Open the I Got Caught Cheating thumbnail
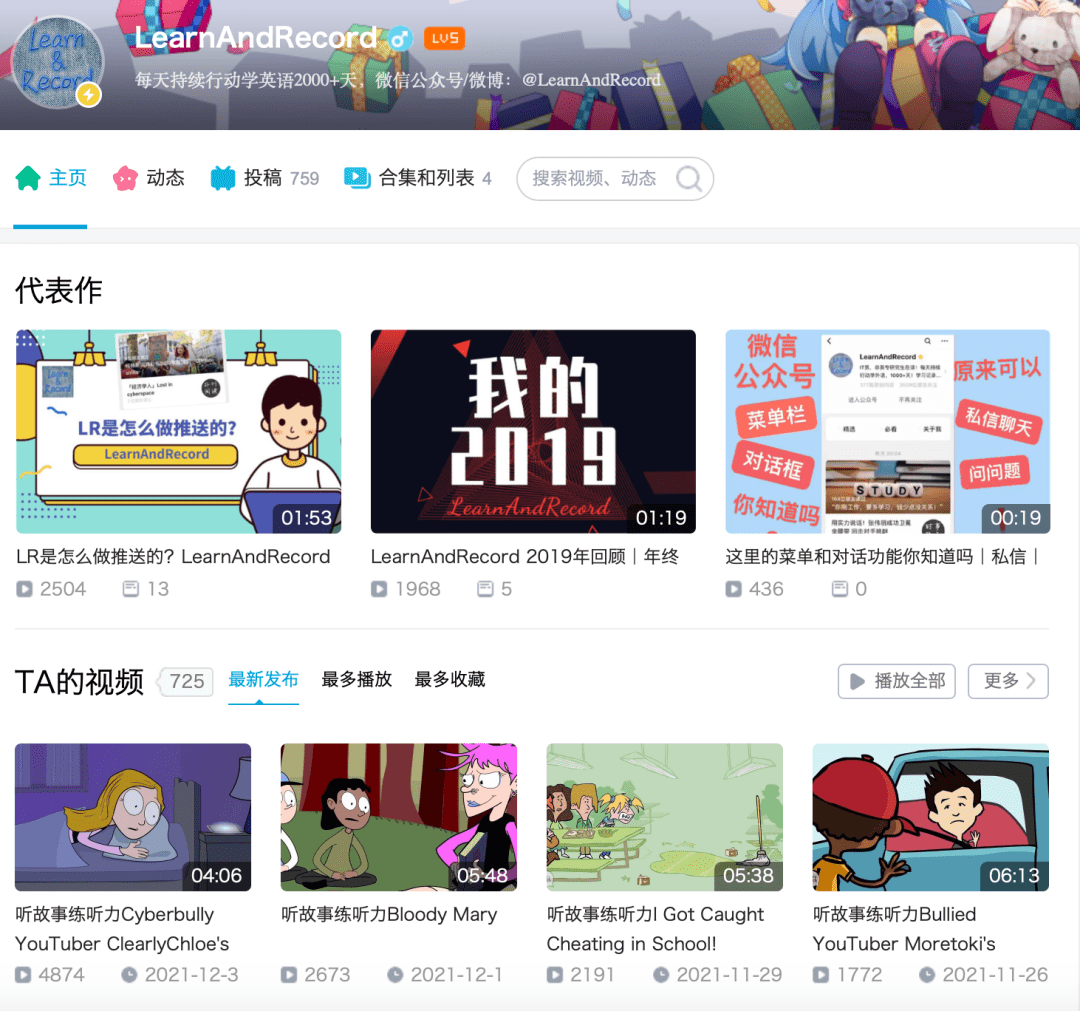The image size is (1080, 1011). pyautogui.click(x=665, y=817)
